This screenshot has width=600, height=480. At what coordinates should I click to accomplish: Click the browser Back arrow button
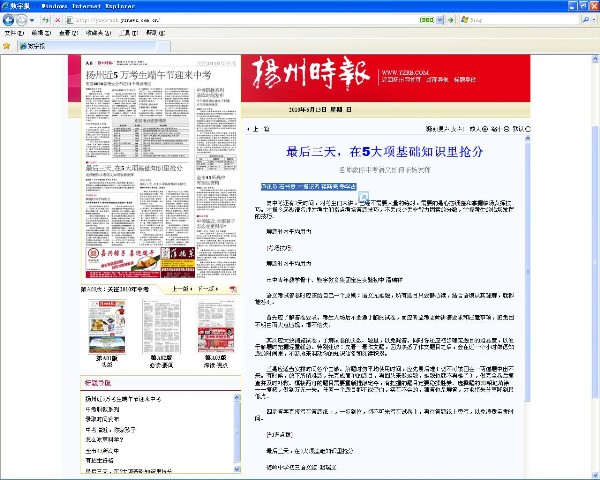coord(8,20)
